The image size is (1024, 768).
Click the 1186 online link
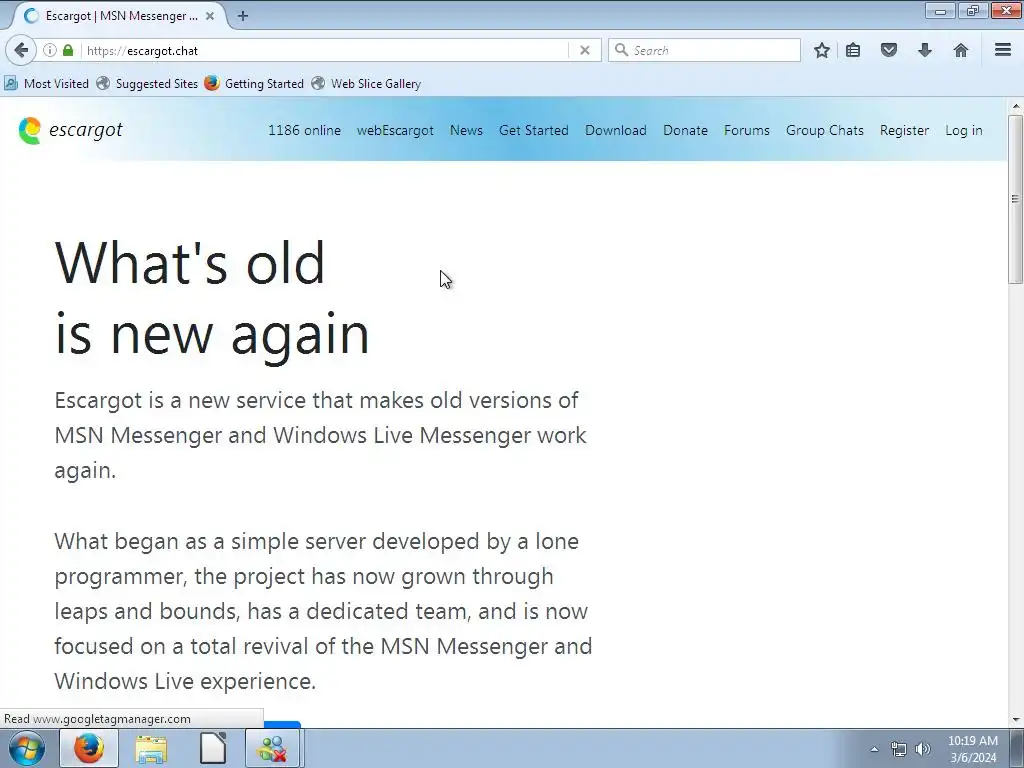tap(304, 130)
